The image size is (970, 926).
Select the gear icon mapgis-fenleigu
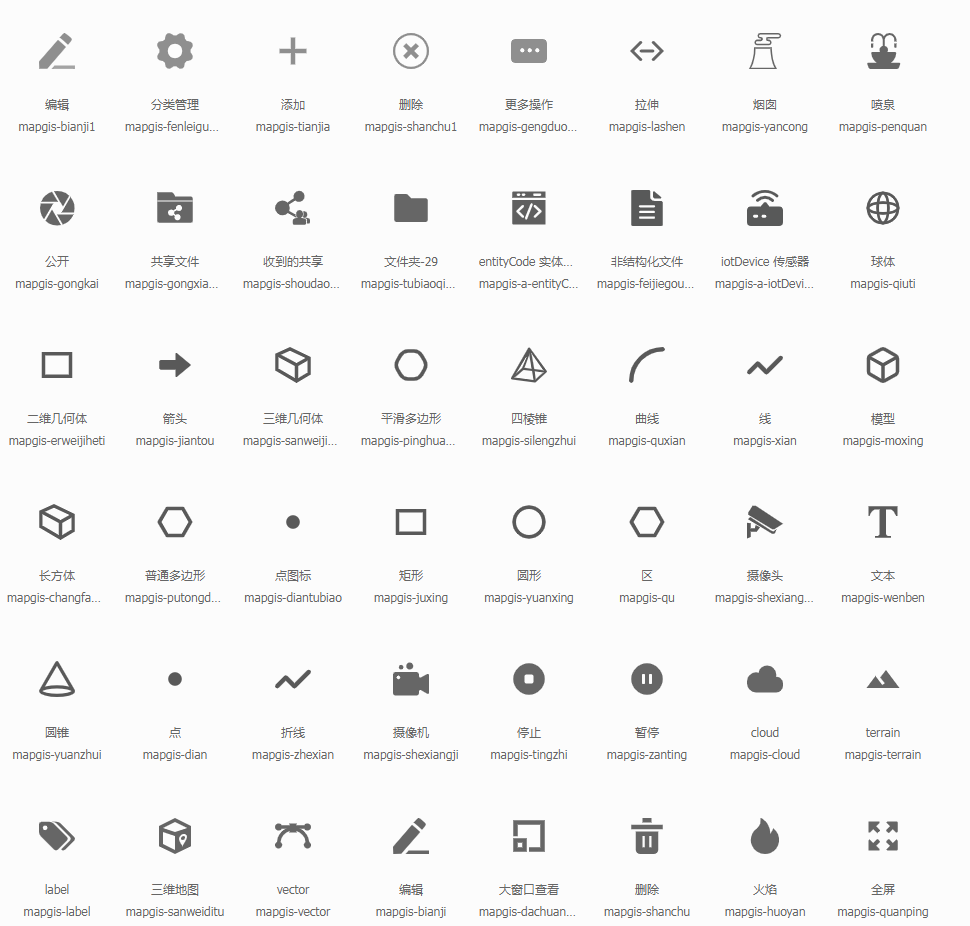coord(175,51)
